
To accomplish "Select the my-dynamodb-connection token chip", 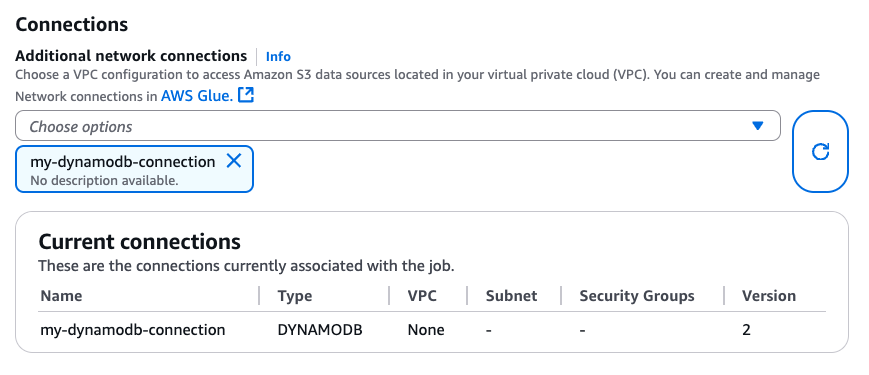I will [134, 169].
